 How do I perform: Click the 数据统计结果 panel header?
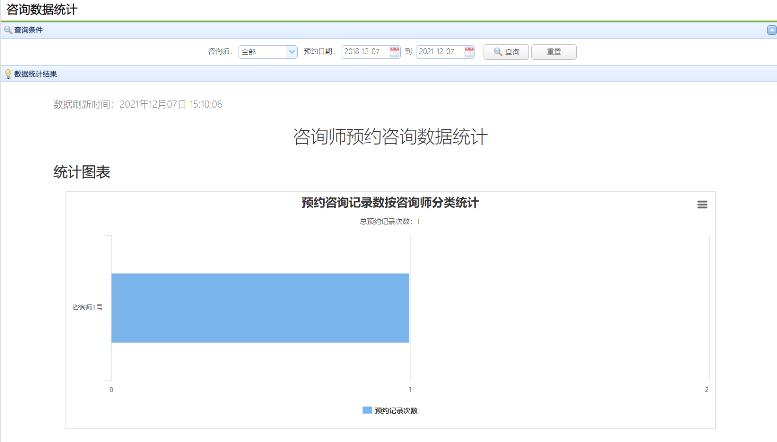(x=388, y=74)
